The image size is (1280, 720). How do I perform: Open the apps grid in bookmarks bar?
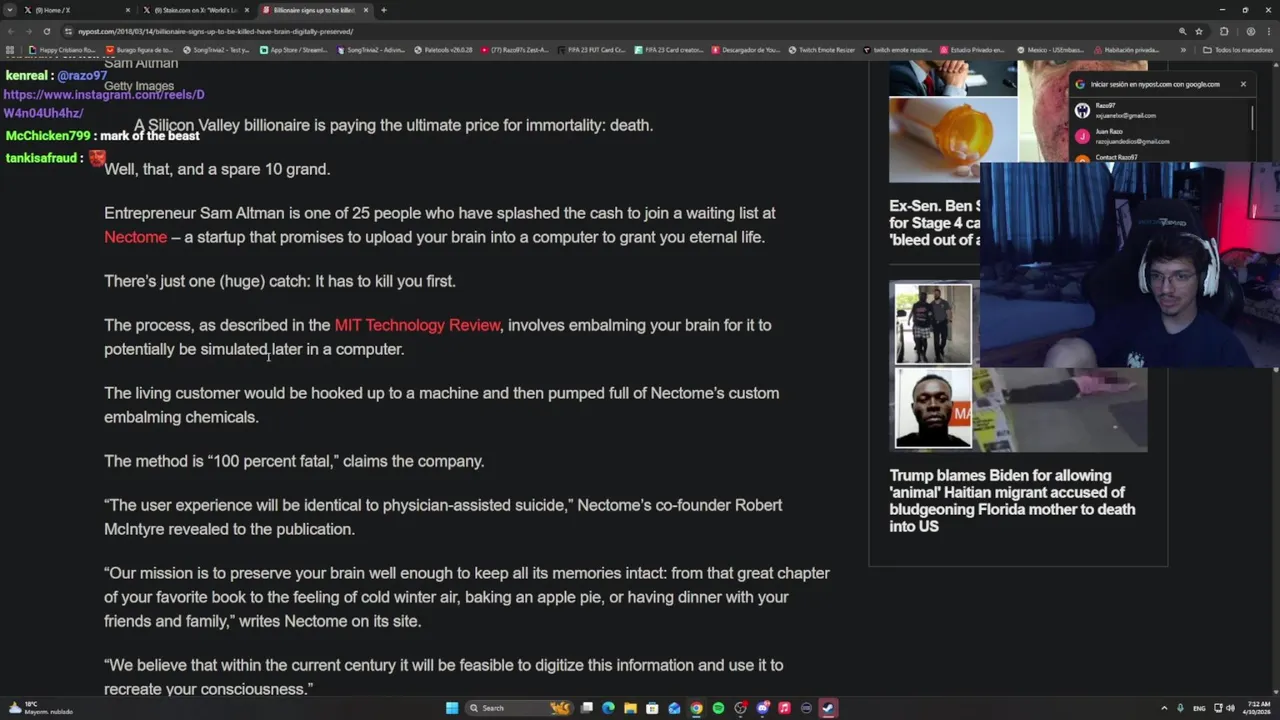coord(10,50)
